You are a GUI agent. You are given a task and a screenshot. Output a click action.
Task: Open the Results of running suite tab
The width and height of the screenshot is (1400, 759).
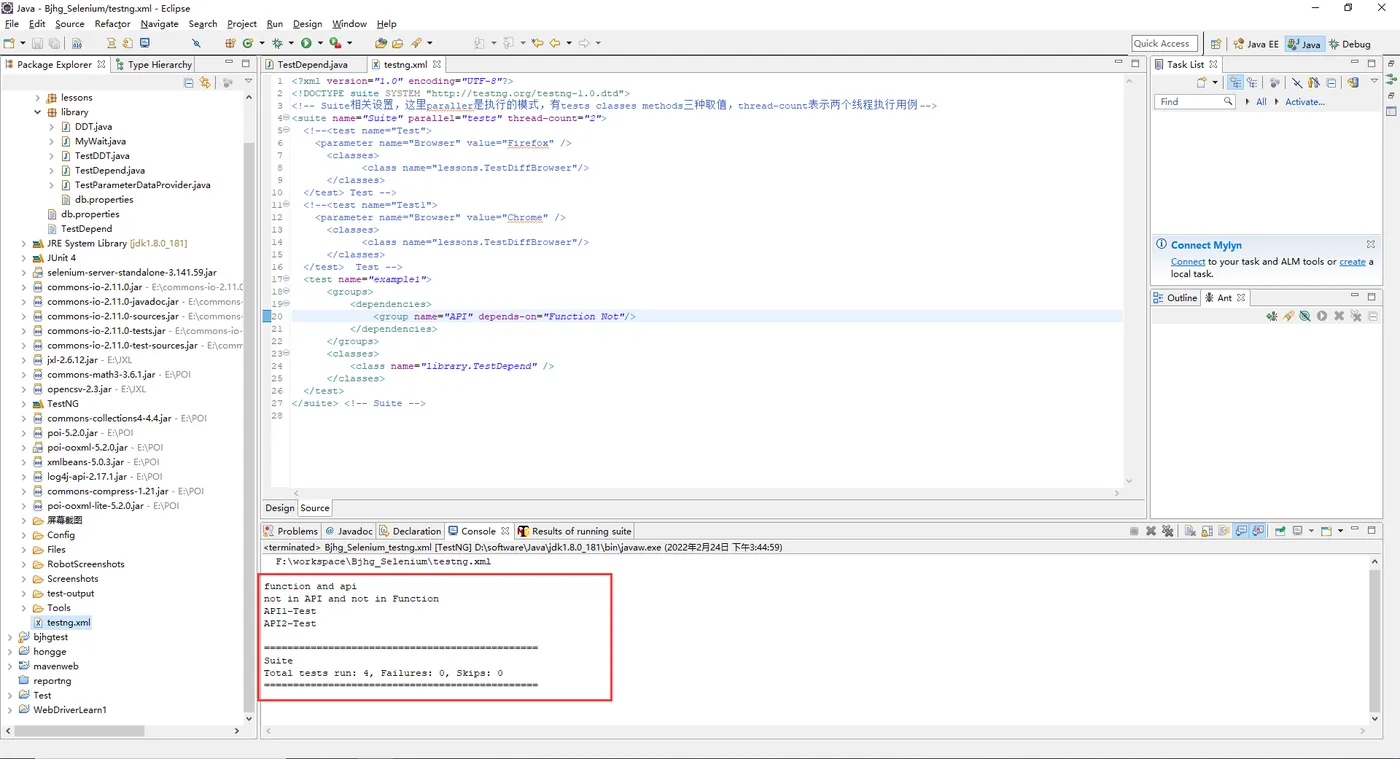[575, 531]
